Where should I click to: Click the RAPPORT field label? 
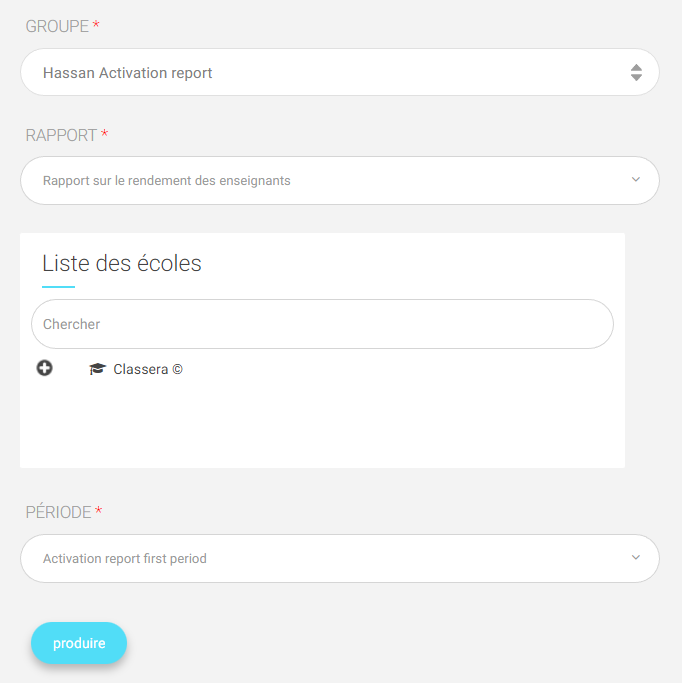pyautogui.click(x=61, y=135)
